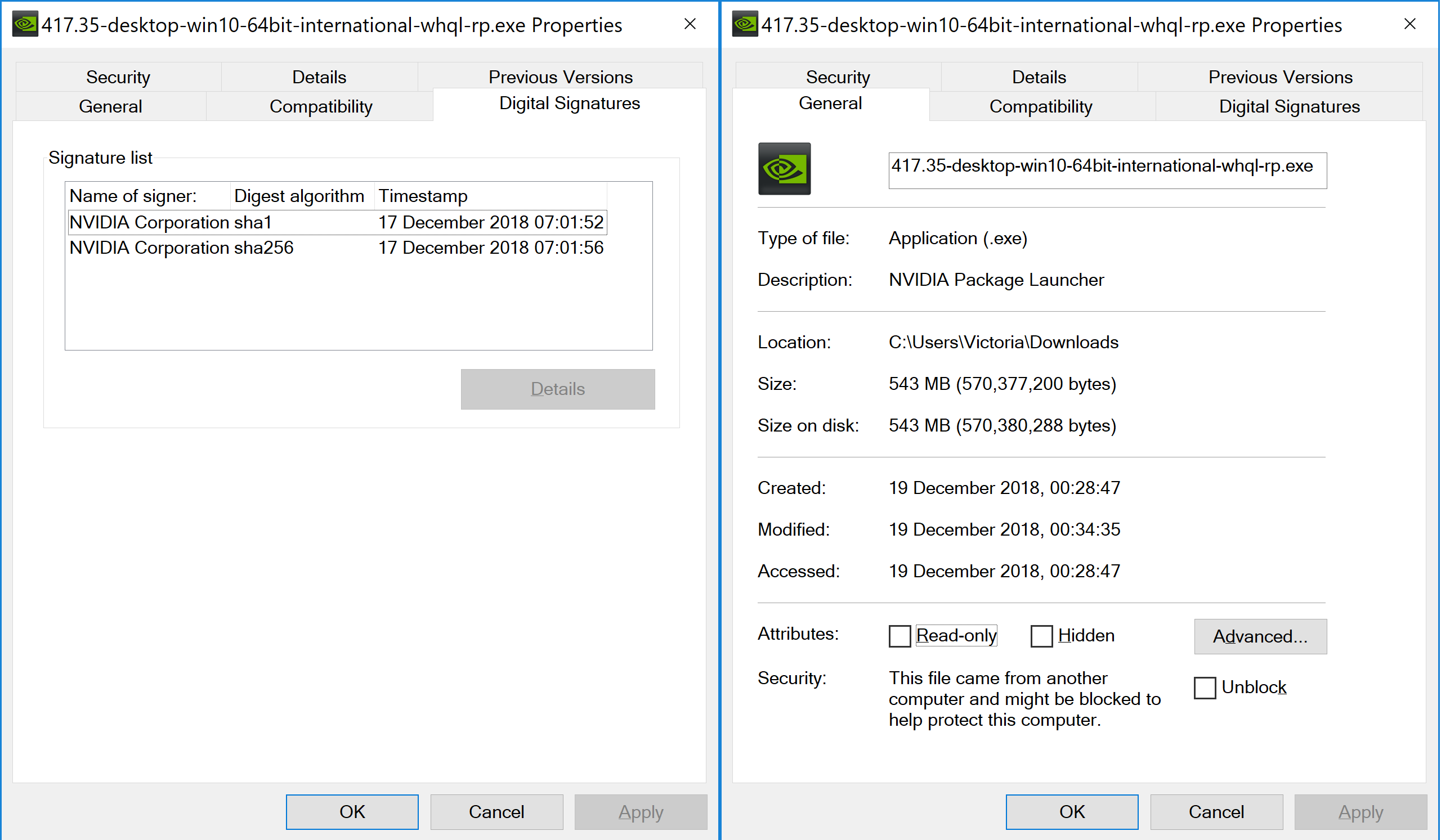
Task: Open Compatibility tab in the left window
Action: pos(321,106)
